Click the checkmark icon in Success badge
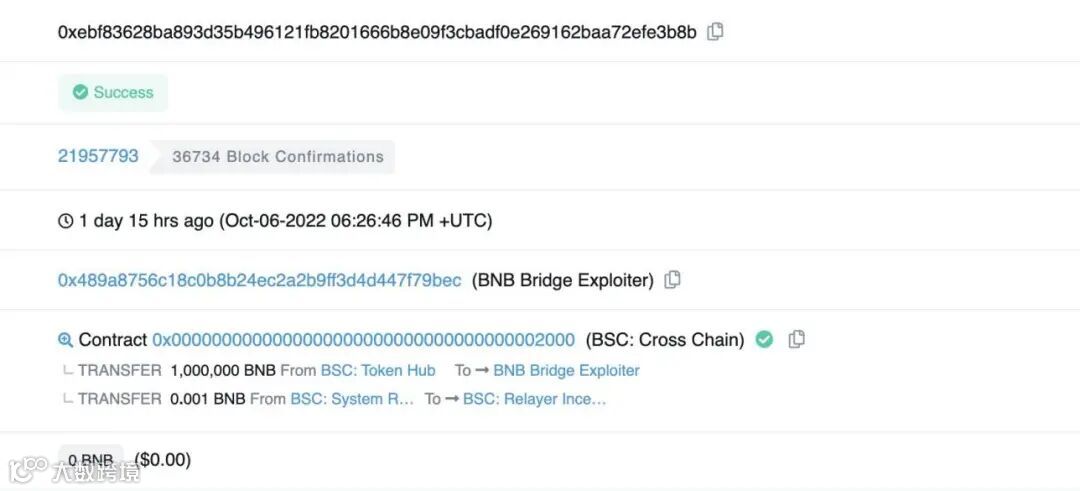This screenshot has width=1080, height=491. [80, 92]
